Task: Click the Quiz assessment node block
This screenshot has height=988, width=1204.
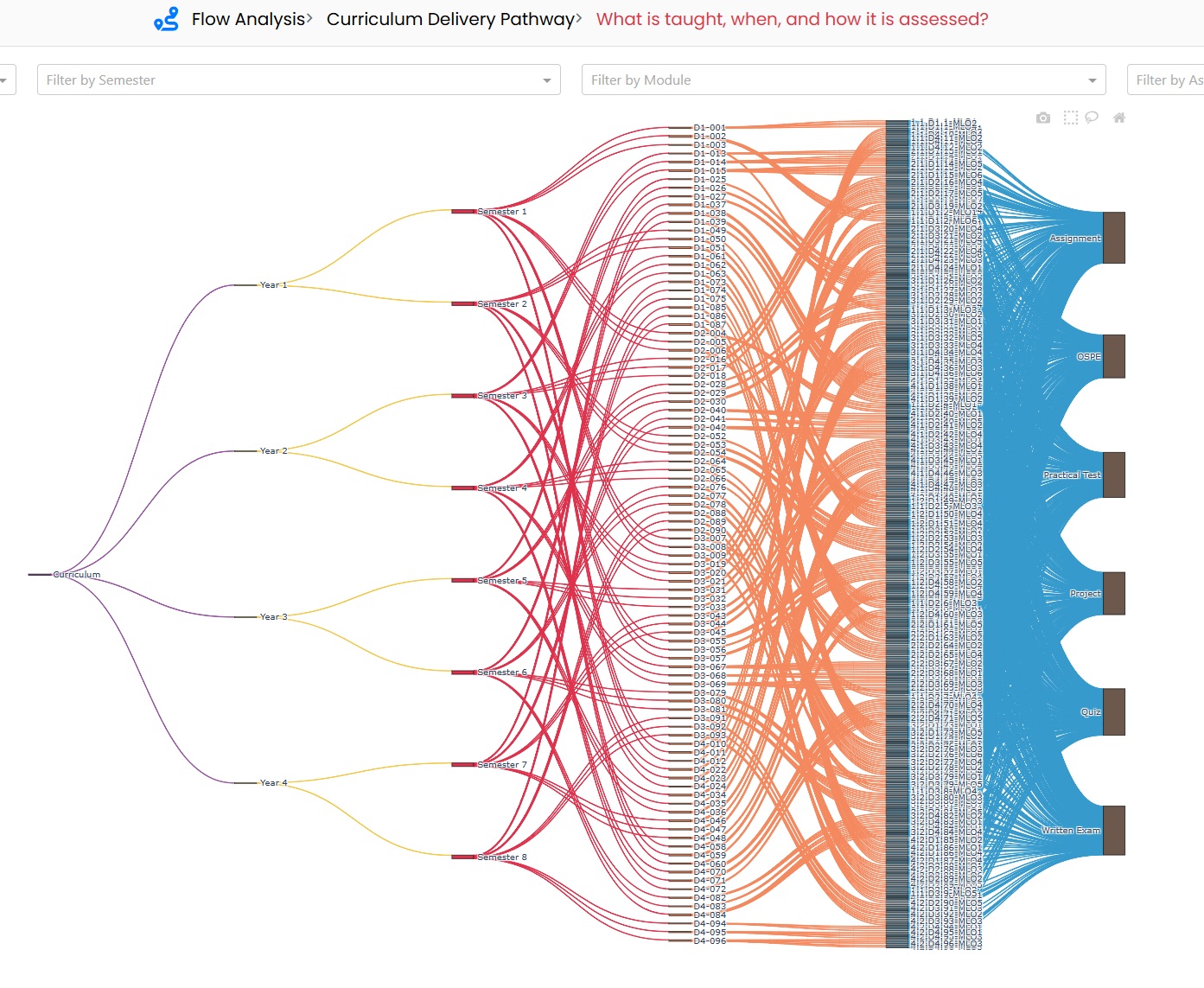Action: [x=1114, y=712]
